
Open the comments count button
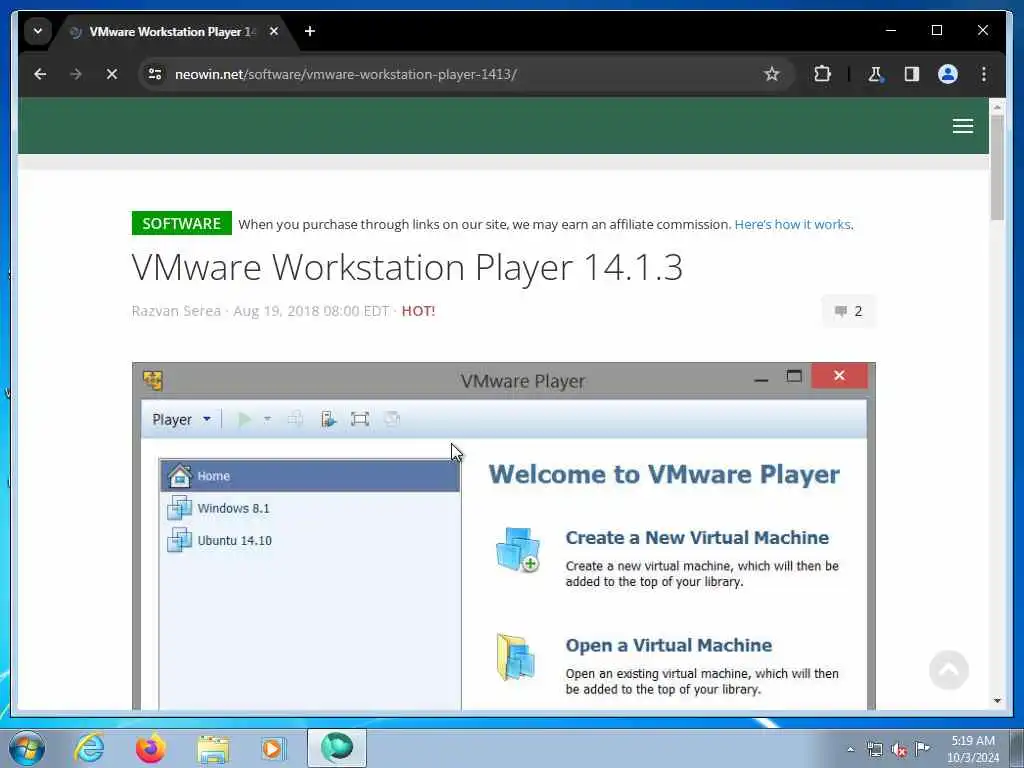[848, 312]
